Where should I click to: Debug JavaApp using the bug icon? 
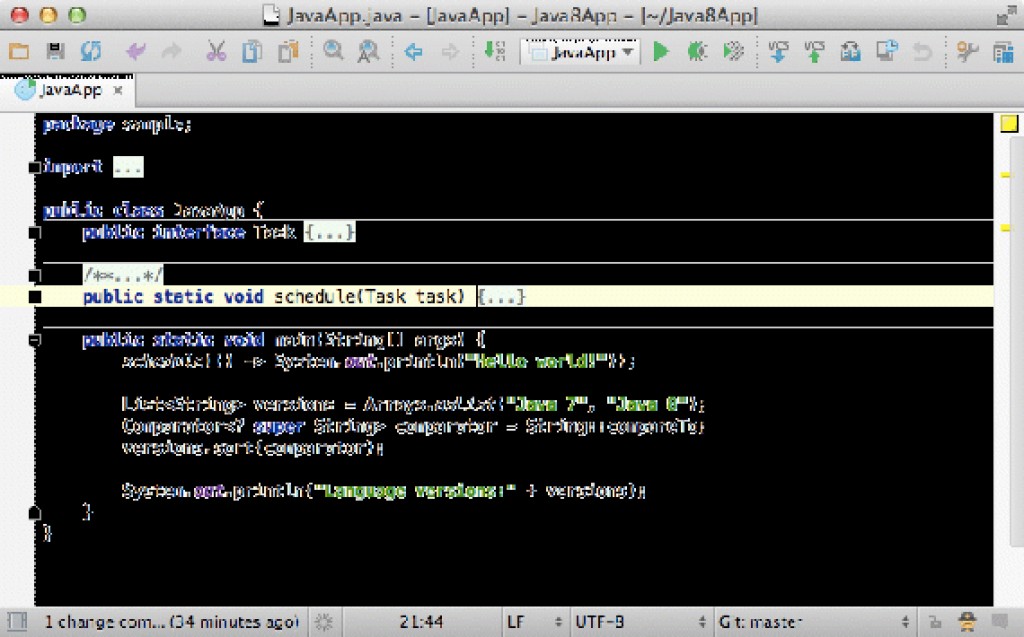pos(697,51)
